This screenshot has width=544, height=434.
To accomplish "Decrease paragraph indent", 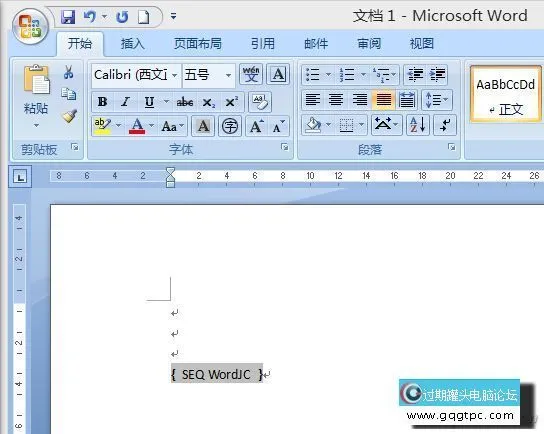I will pyautogui.click(x=415, y=74).
